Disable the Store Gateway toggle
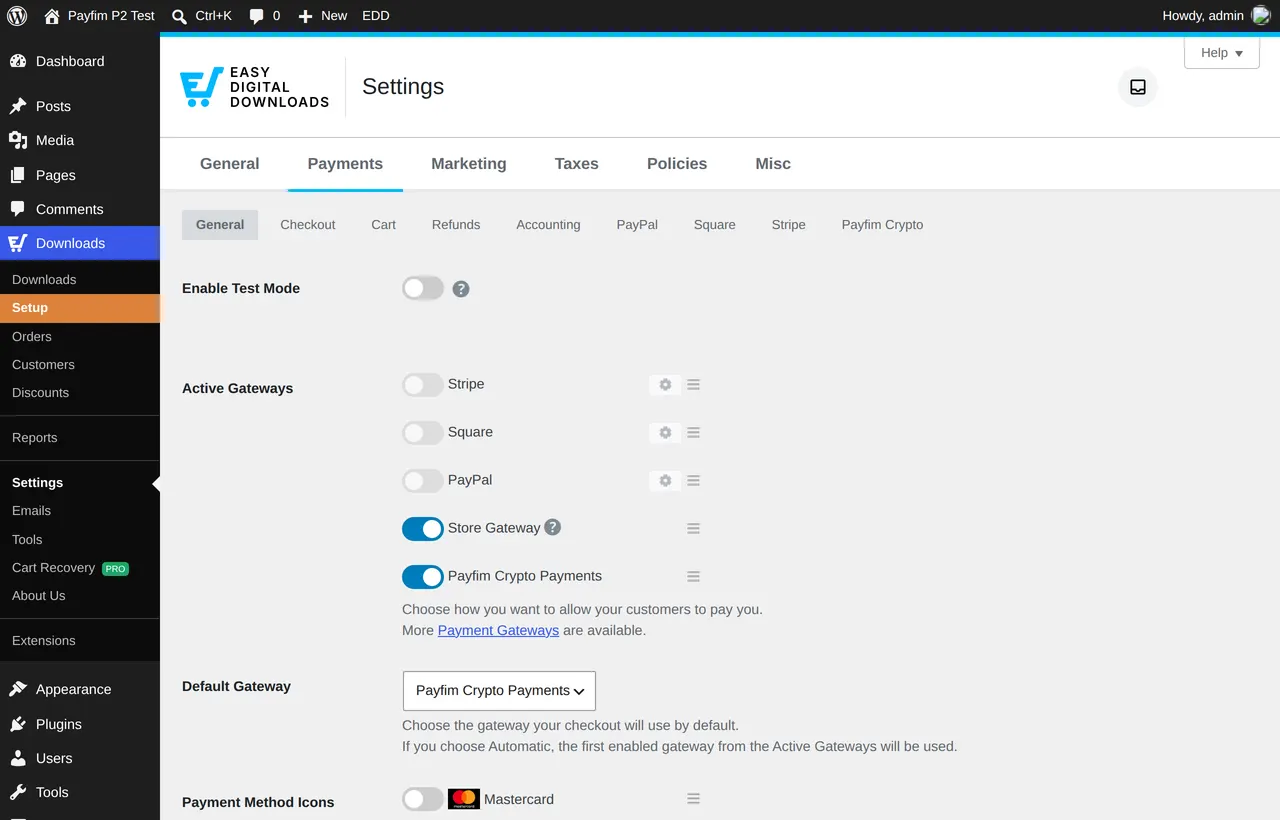1280x820 pixels. [x=423, y=529]
